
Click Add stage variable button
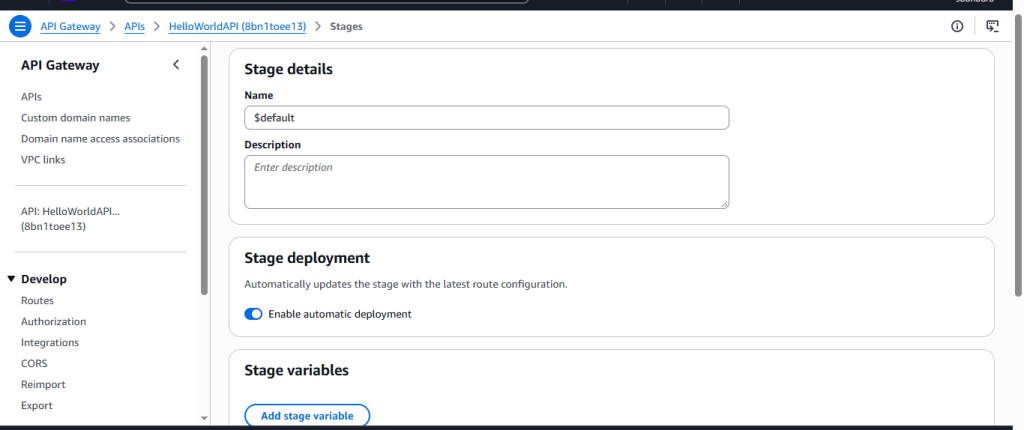pyautogui.click(x=307, y=416)
